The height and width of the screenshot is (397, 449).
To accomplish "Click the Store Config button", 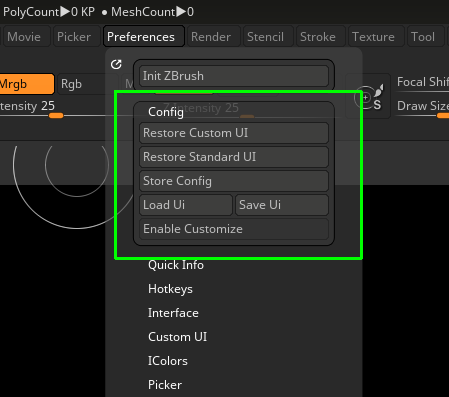I will pos(234,181).
